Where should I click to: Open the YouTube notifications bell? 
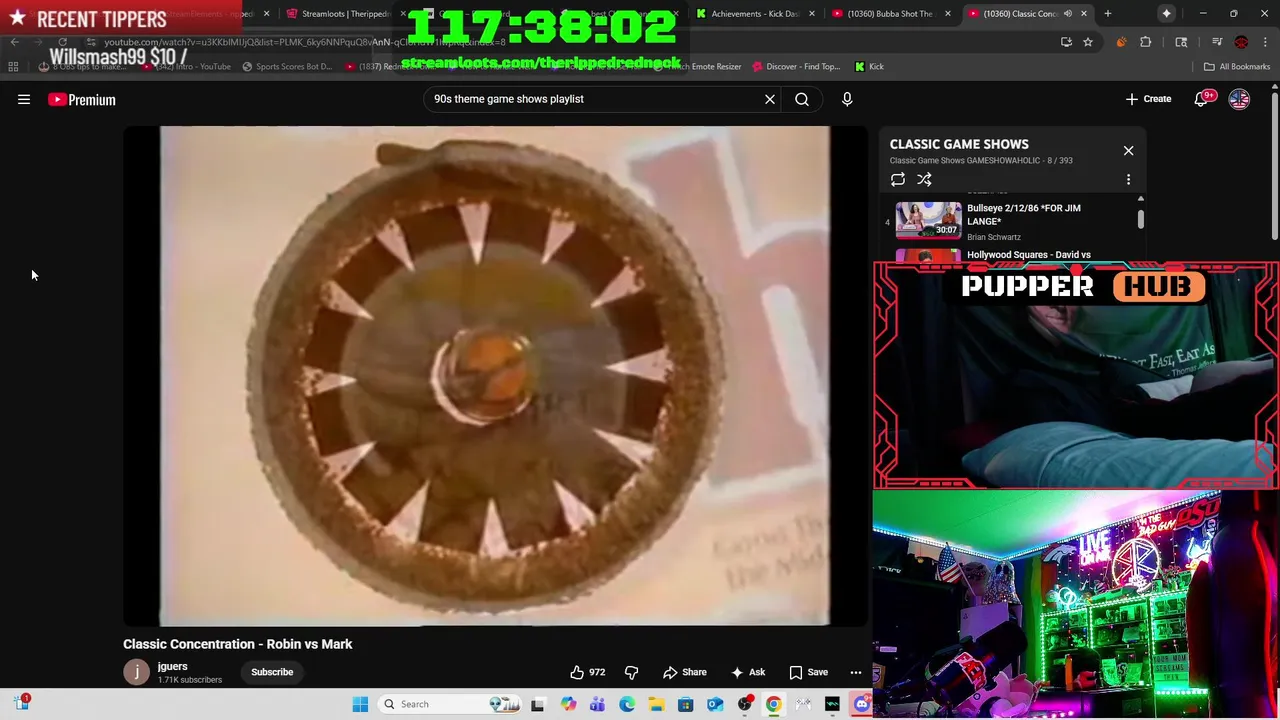click(x=1201, y=99)
